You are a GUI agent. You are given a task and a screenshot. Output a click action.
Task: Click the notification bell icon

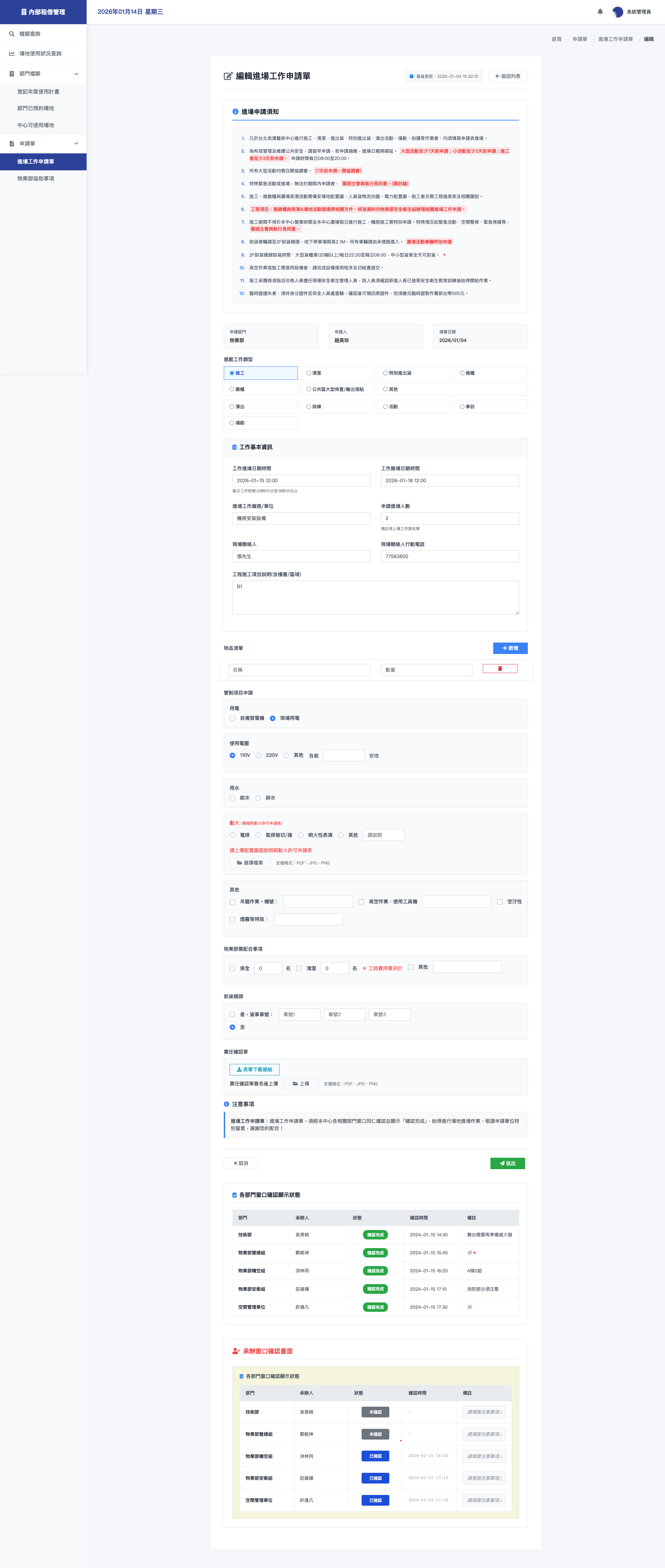pos(600,11)
